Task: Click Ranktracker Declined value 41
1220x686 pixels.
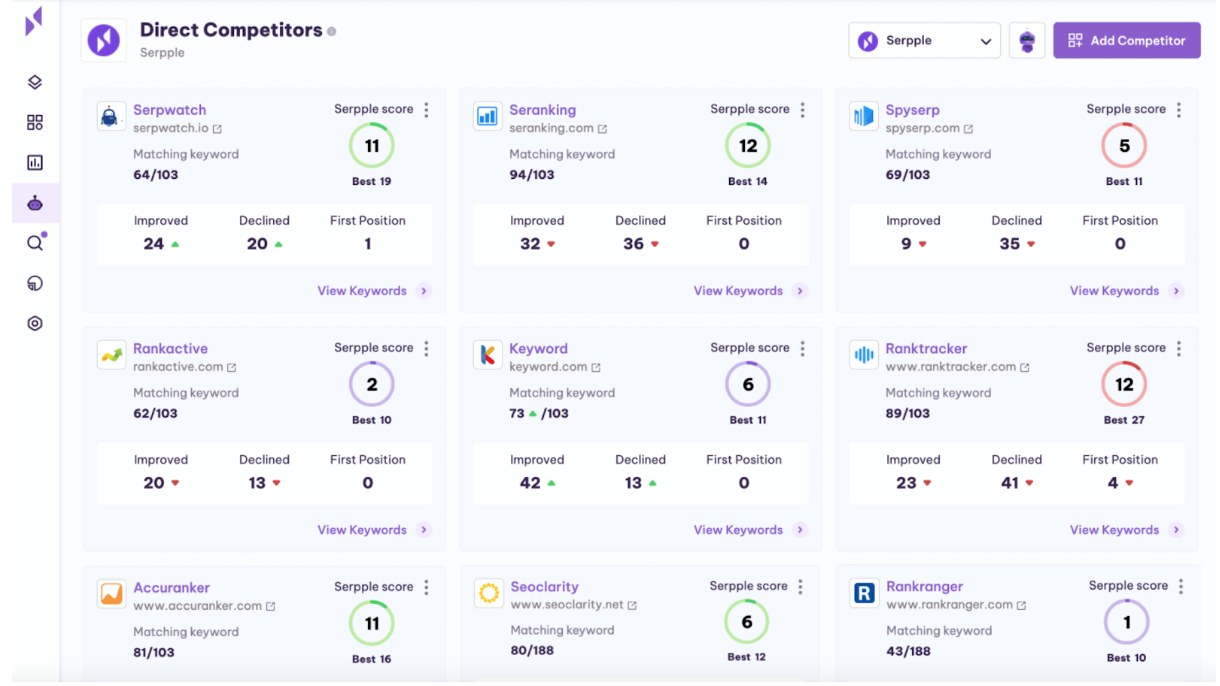Action: point(1010,483)
